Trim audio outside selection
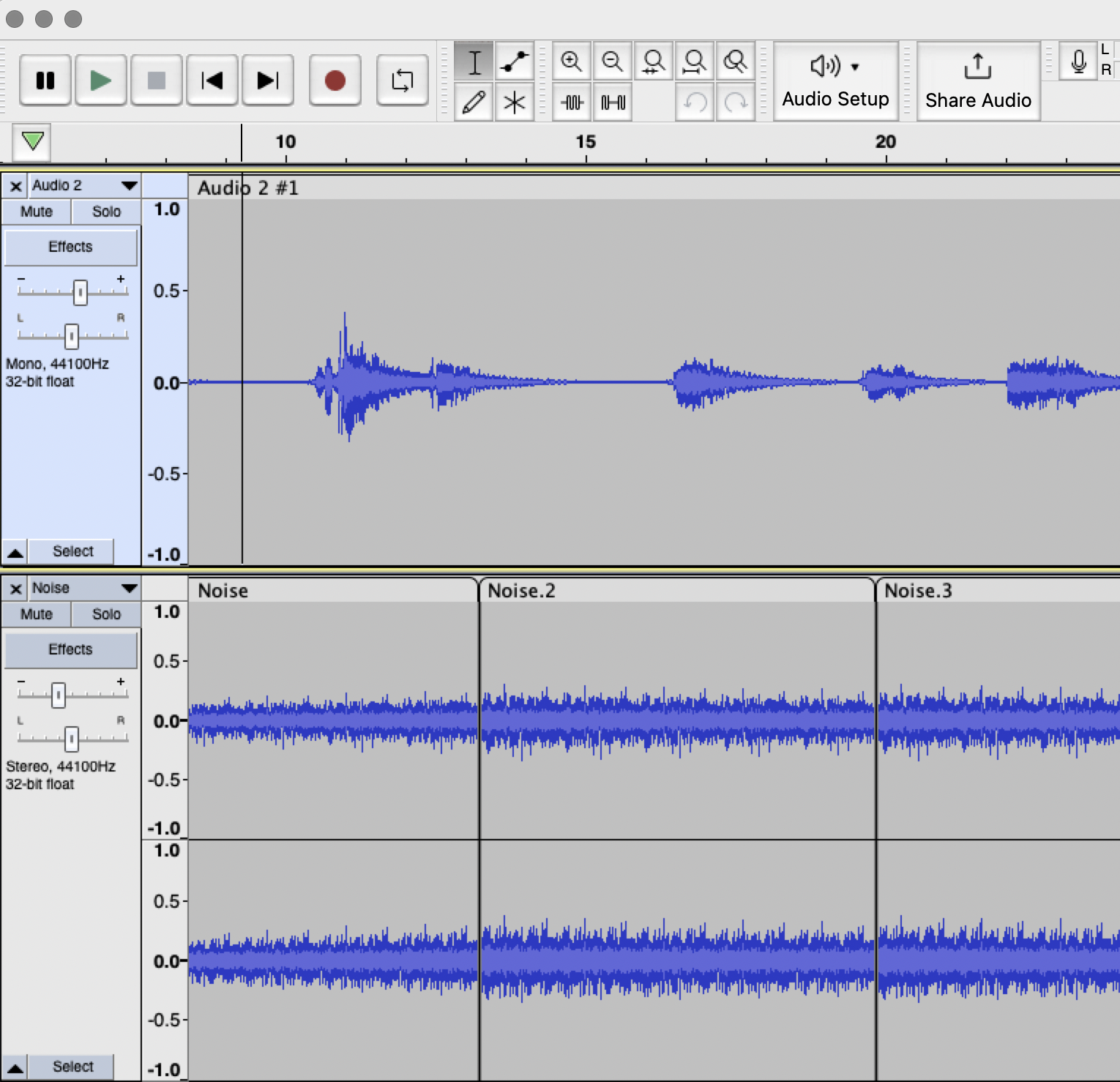Viewport: 1120px width, 1082px height. (x=572, y=102)
